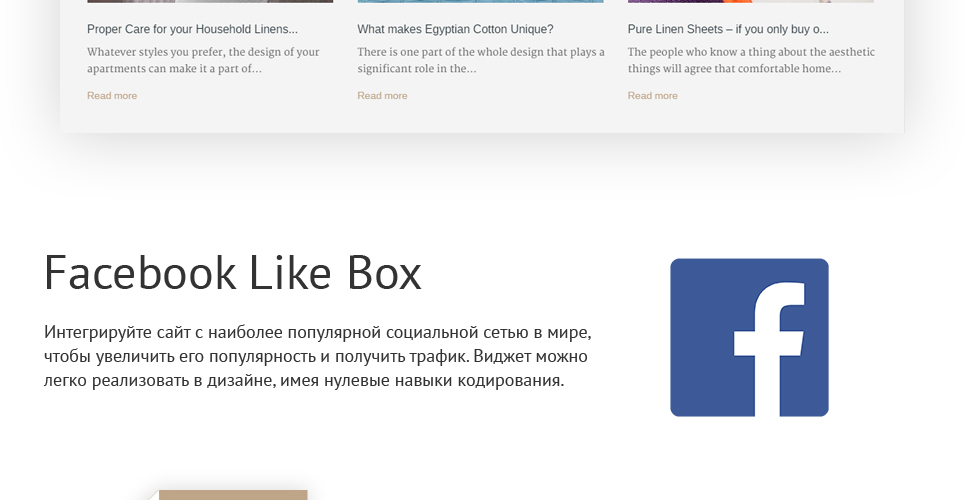Open Read more under Egyptian Cotton article
The height and width of the screenshot is (500, 965).
(x=382, y=95)
